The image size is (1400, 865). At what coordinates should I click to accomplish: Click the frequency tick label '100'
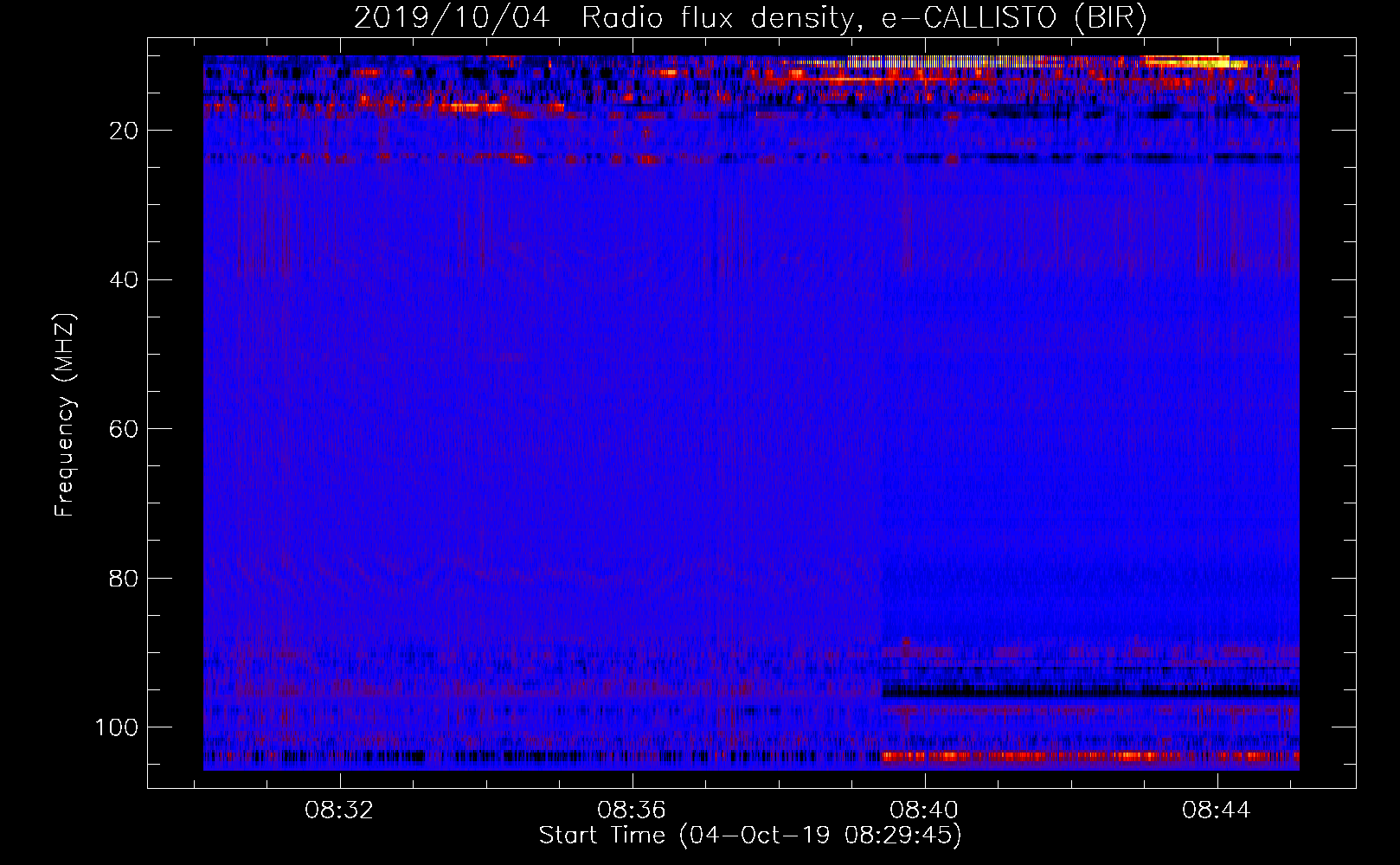[117, 727]
